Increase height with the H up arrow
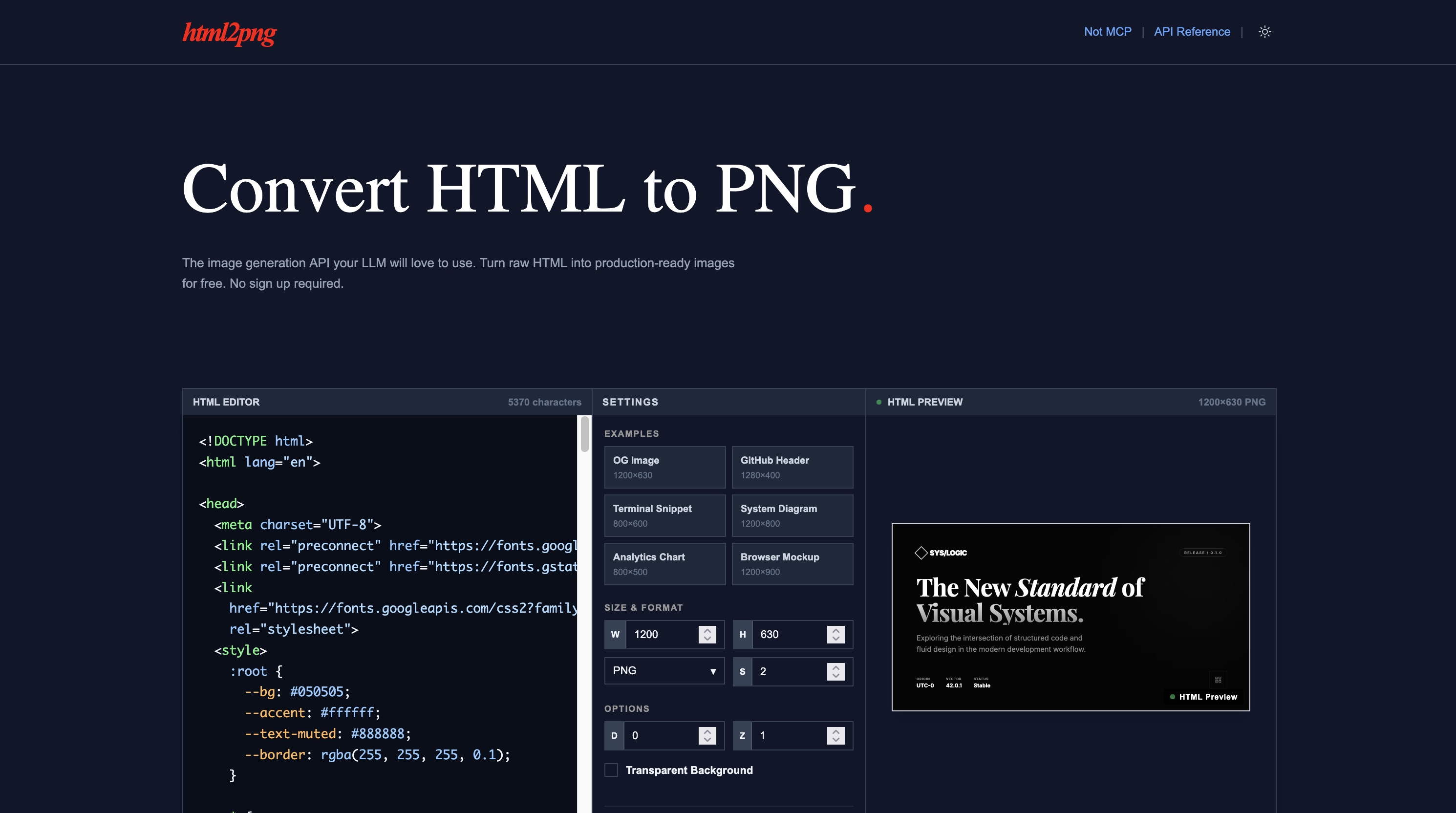This screenshot has height=813, width=1456. pyautogui.click(x=835, y=630)
